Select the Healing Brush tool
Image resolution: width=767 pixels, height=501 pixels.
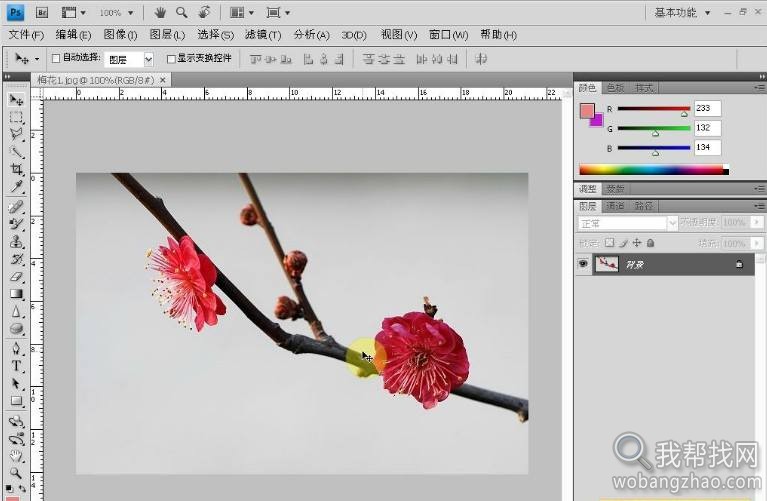[16, 207]
